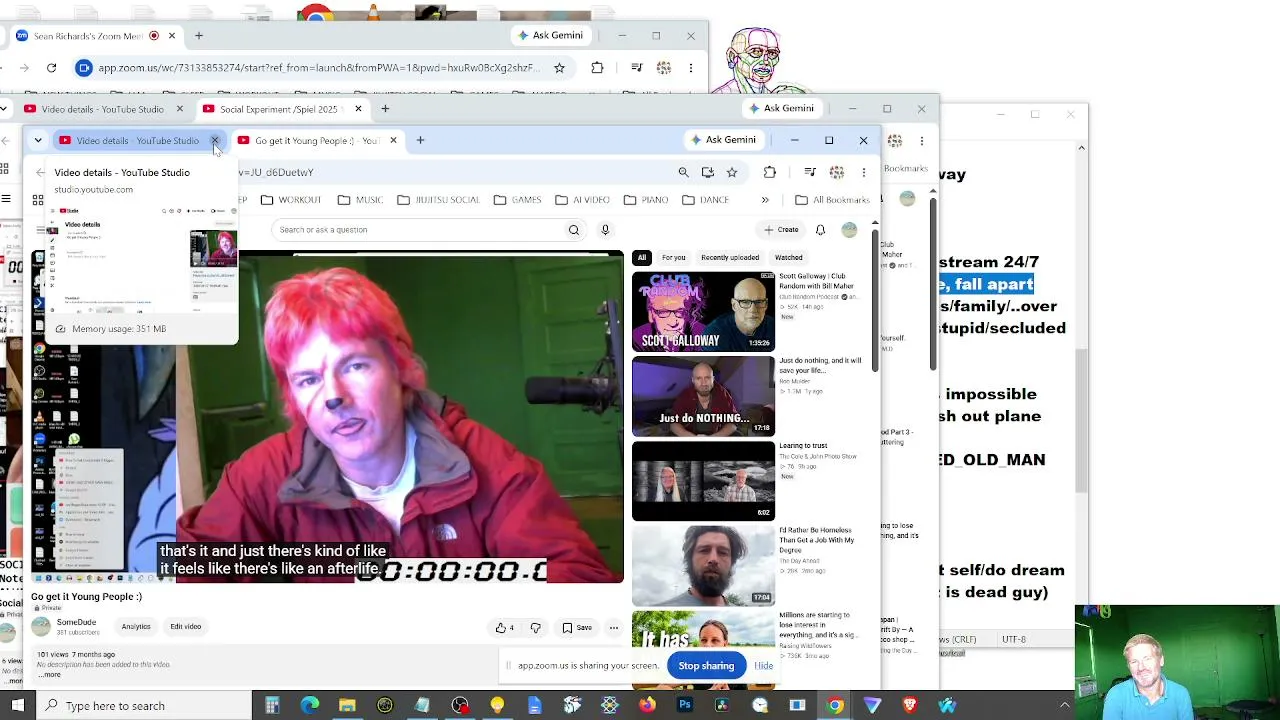Show more bookmarks with the overflow chevron
The image size is (1280, 720).
click(x=765, y=200)
